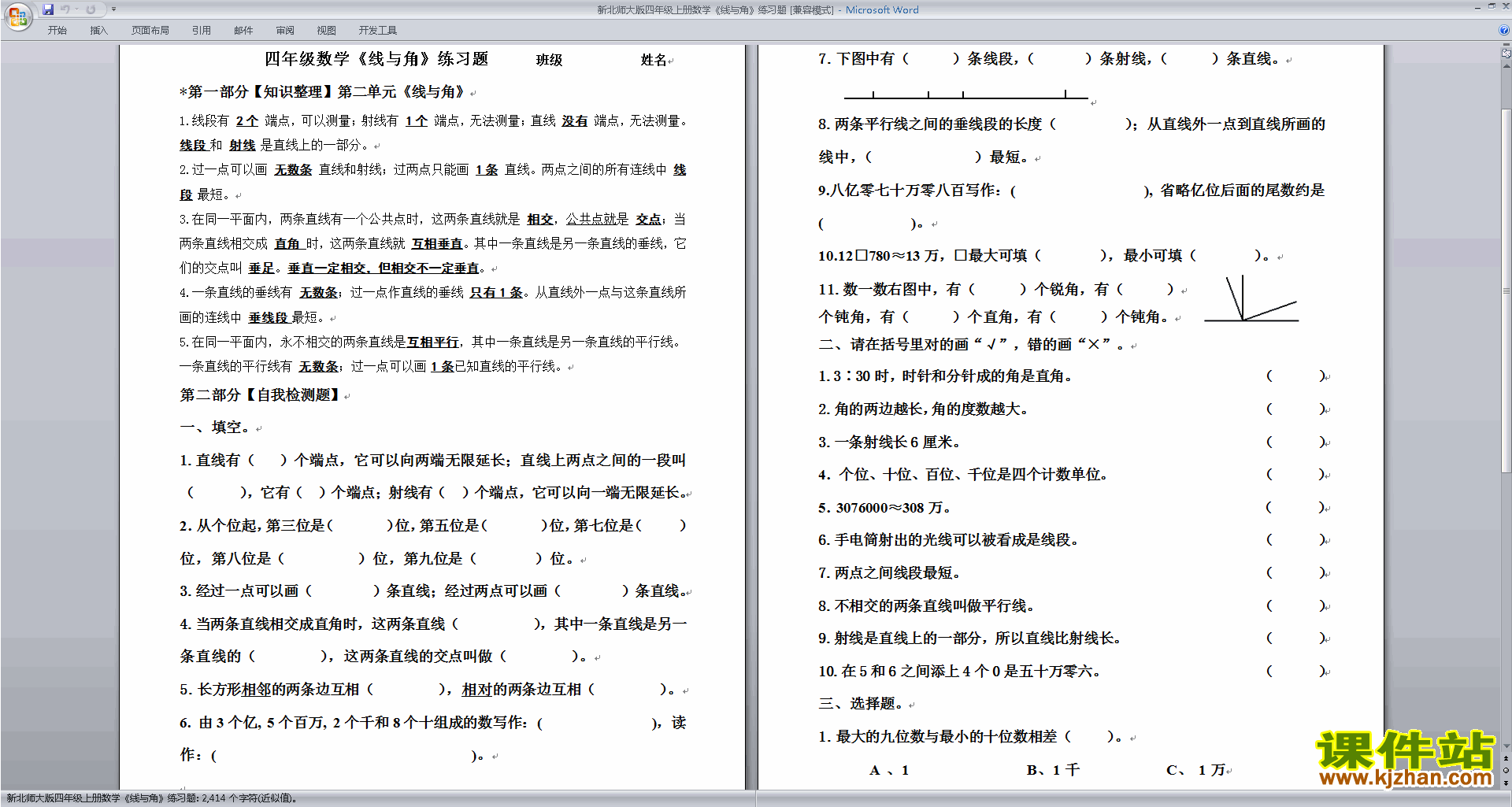The image size is (1512, 807).
Task: Expand the Customize Quick Access Toolbar arrow
Action: [113, 9]
